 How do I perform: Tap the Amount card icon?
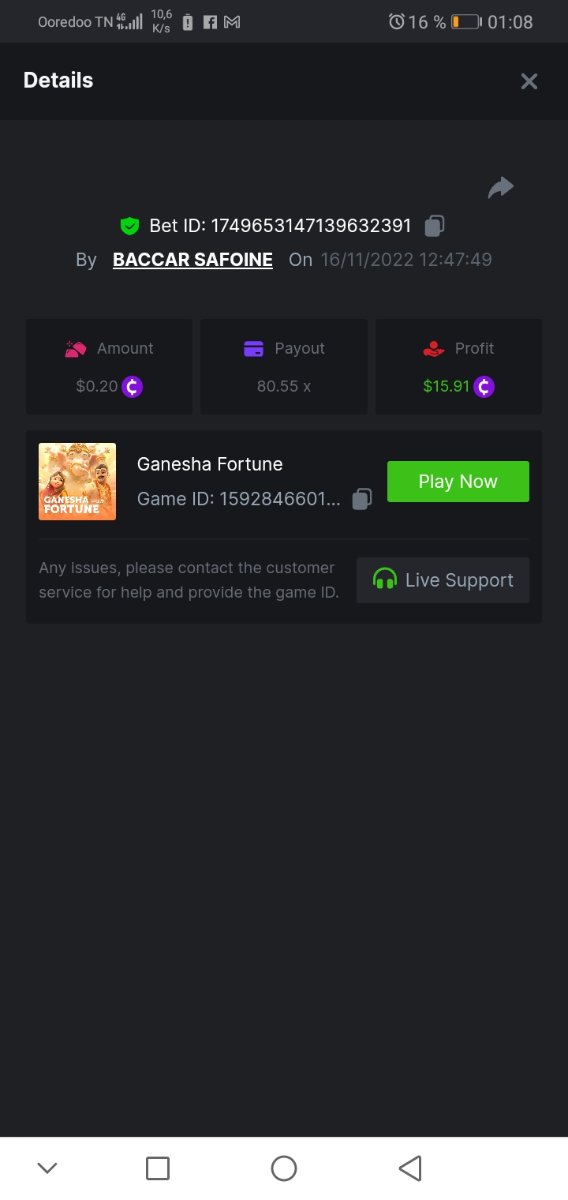pos(76,349)
